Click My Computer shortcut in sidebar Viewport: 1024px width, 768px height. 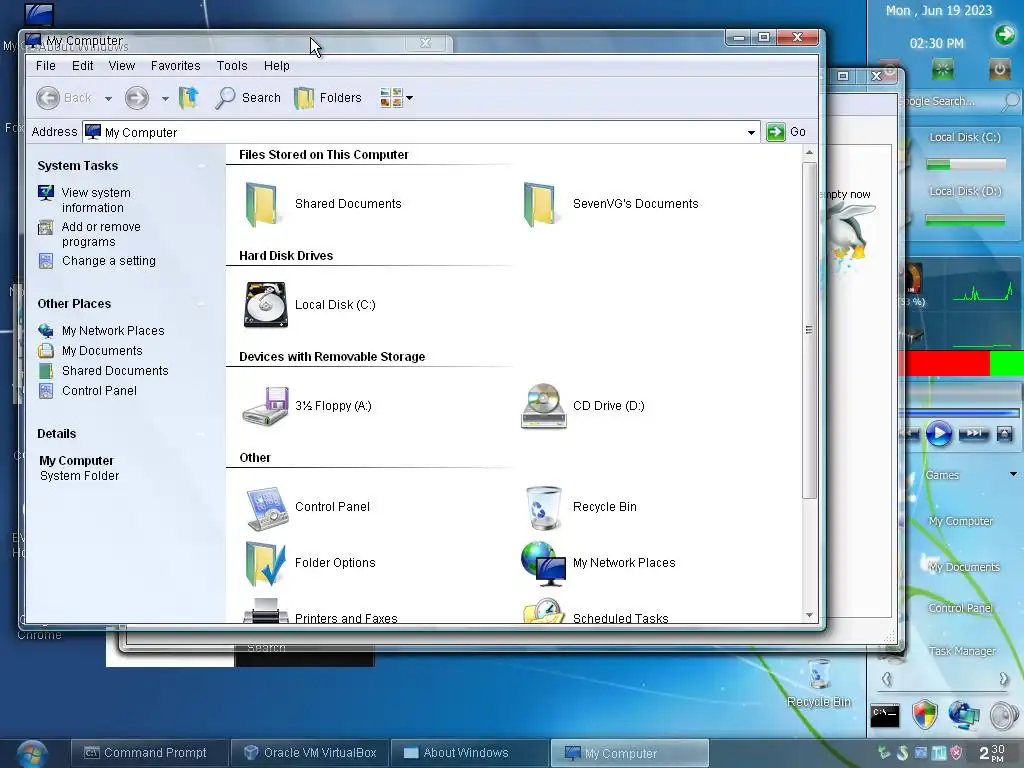click(x=961, y=521)
